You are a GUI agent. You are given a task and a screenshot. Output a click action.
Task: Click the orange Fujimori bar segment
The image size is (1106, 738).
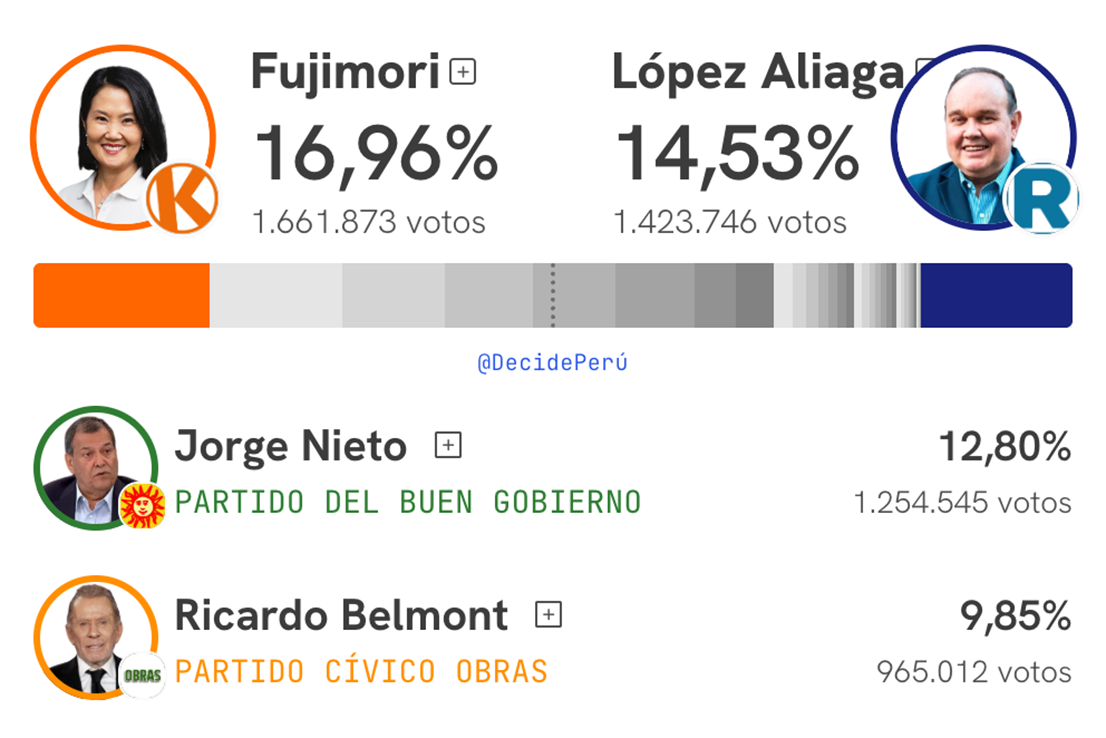(x=121, y=296)
